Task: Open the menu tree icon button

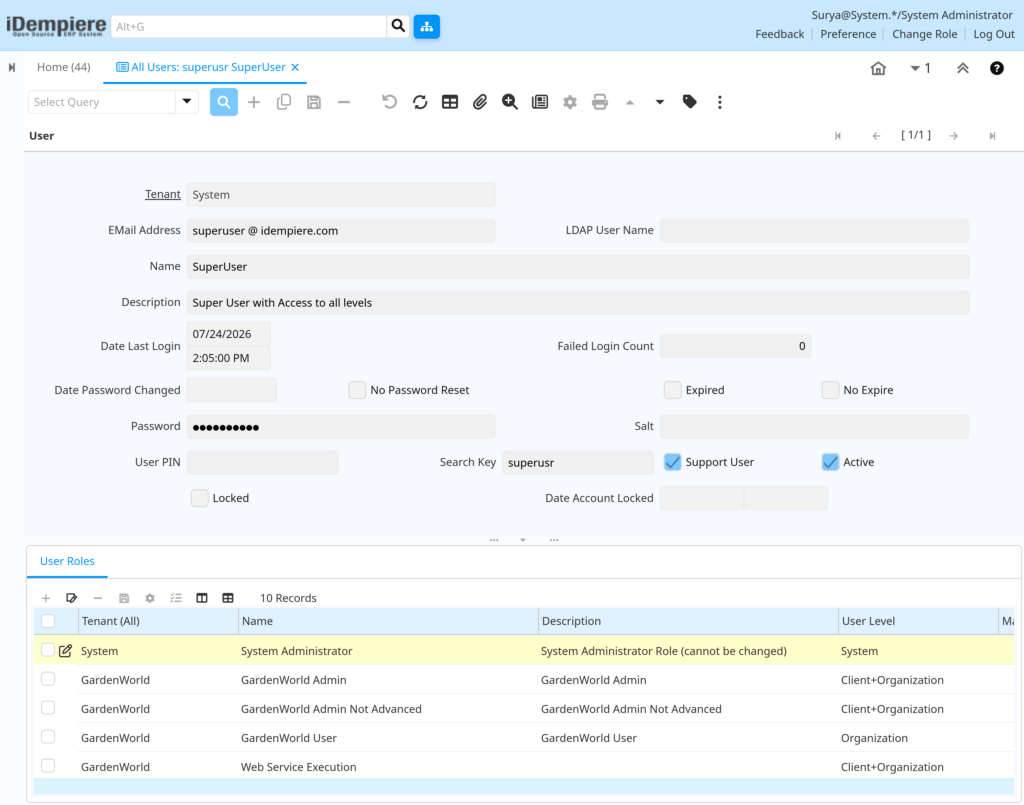Action: (x=426, y=27)
